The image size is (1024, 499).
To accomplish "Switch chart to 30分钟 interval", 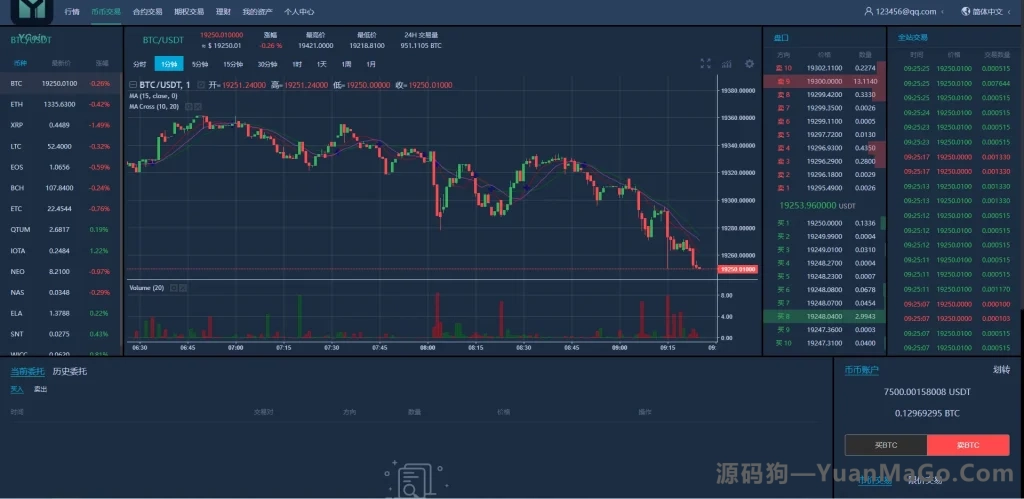I will click(x=267, y=64).
